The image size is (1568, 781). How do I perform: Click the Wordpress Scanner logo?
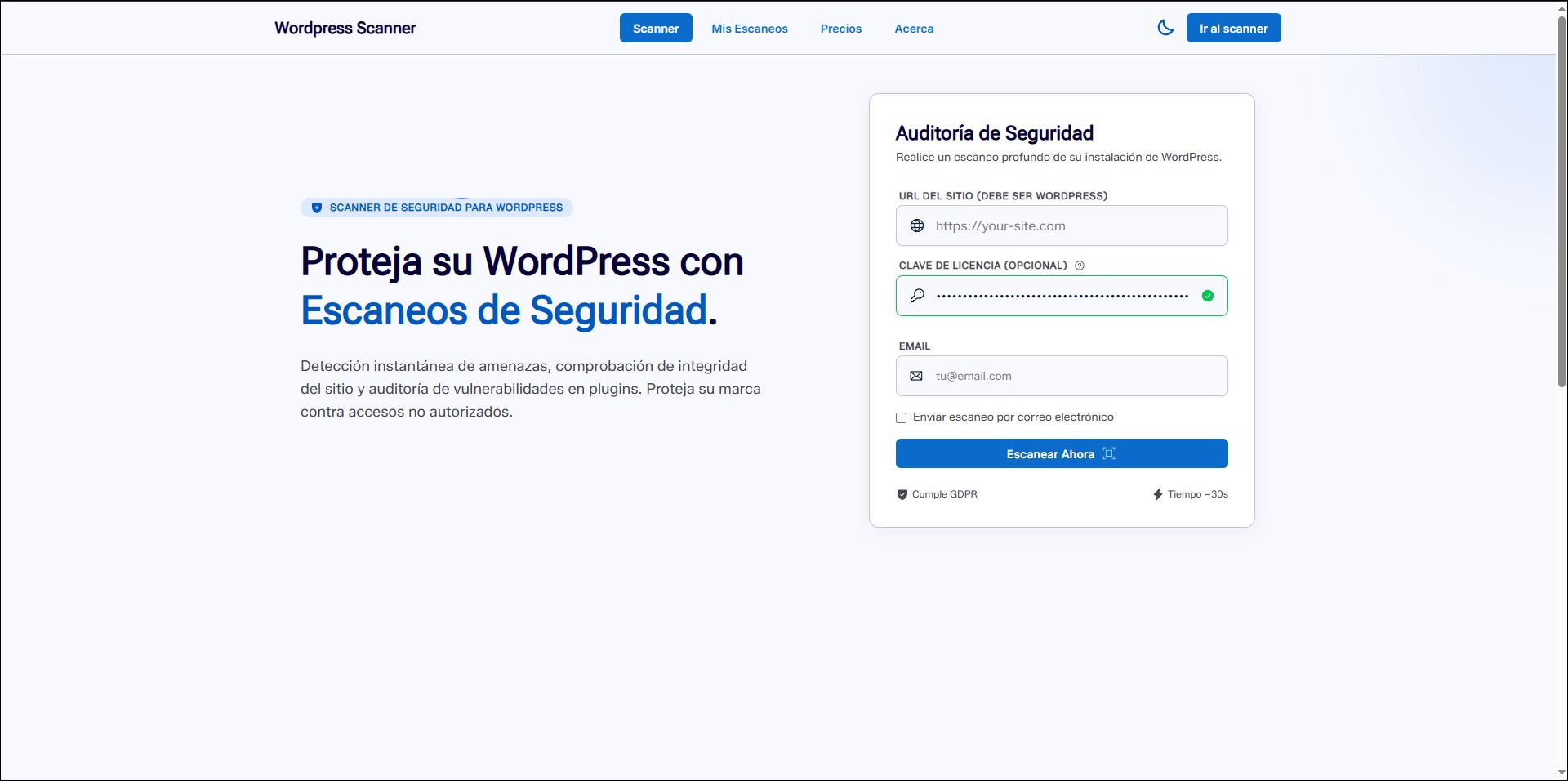tap(345, 28)
